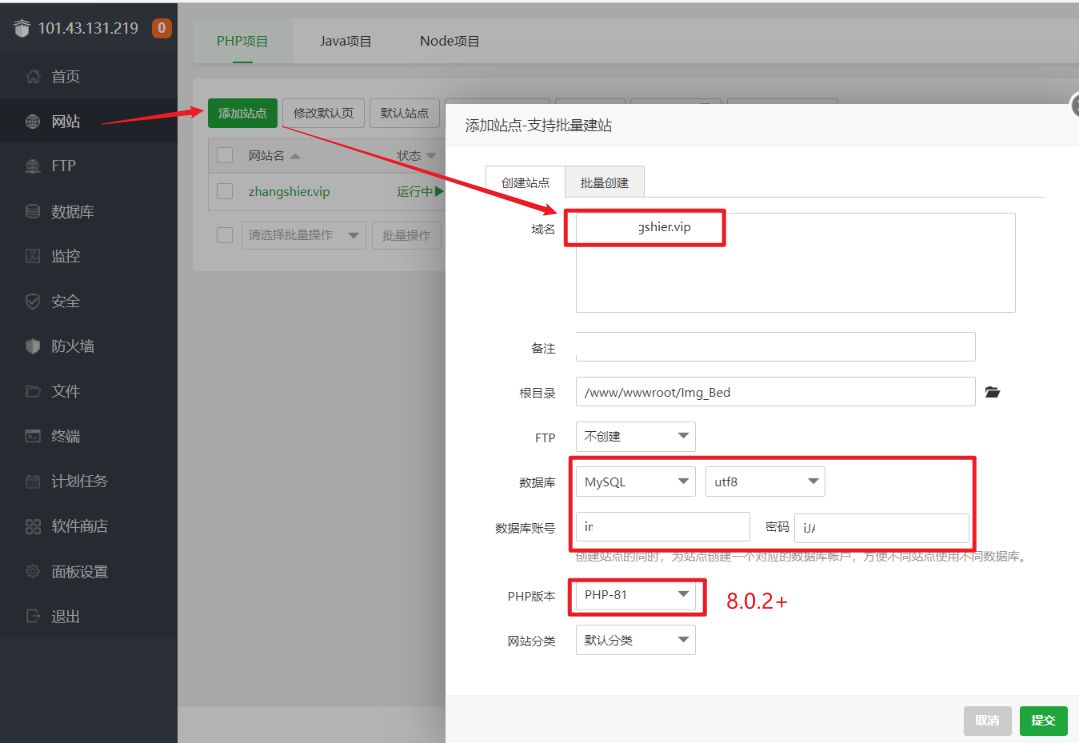Open the MySQL database type dropdown
The width and height of the screenshot is (1079, 743).
635,482
